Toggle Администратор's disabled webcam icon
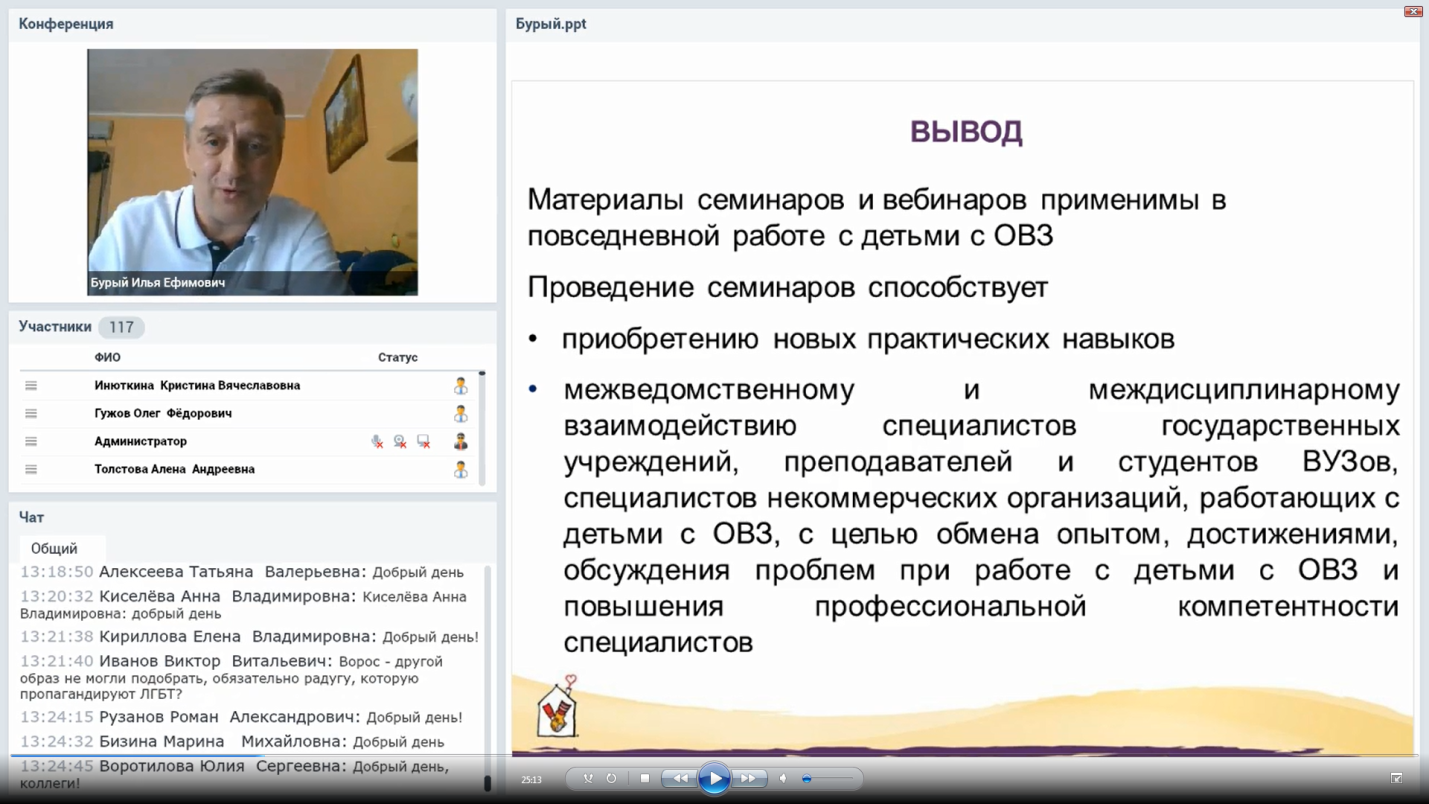Image resolution: width=1429 pixels, height=804 pixels. [x=400, y=441]
